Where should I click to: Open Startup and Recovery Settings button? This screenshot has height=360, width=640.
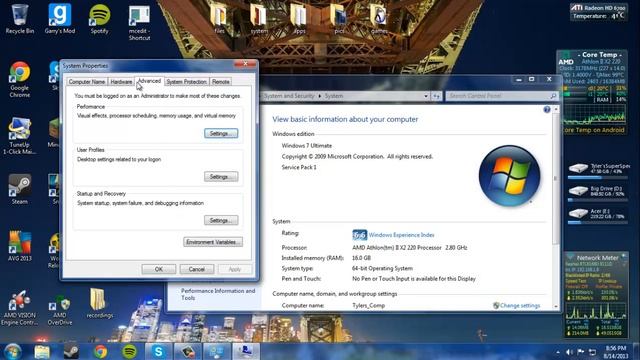(x=221, y=220)
